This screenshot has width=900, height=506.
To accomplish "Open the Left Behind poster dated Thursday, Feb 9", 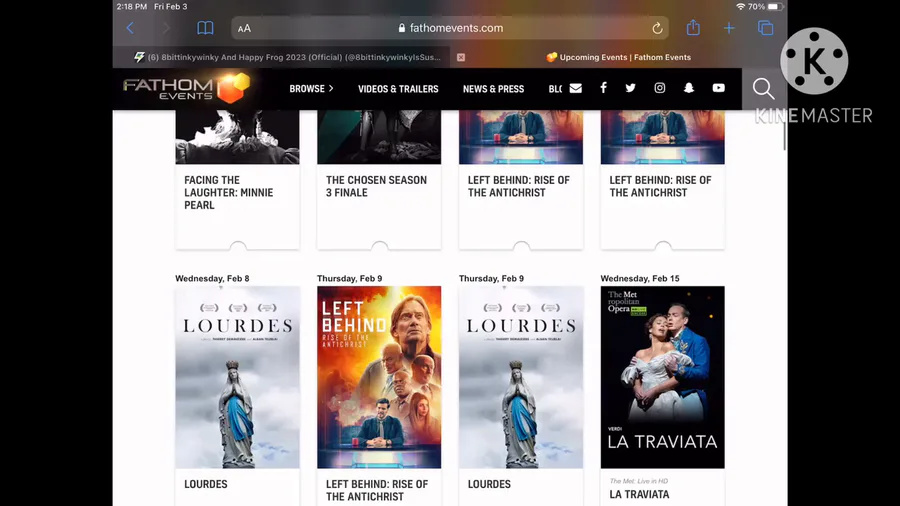I will 379,377.
